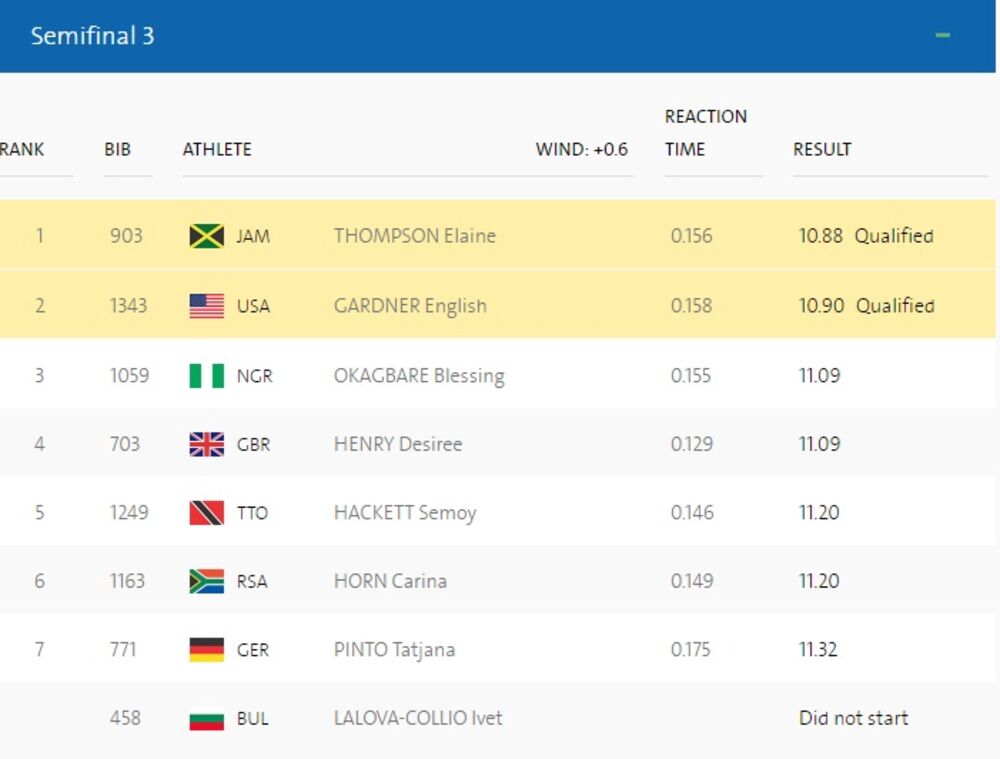The image size is (1000, 759).
Task: Click the Trinidad and Tobago flag
Action: coord(206,513)
